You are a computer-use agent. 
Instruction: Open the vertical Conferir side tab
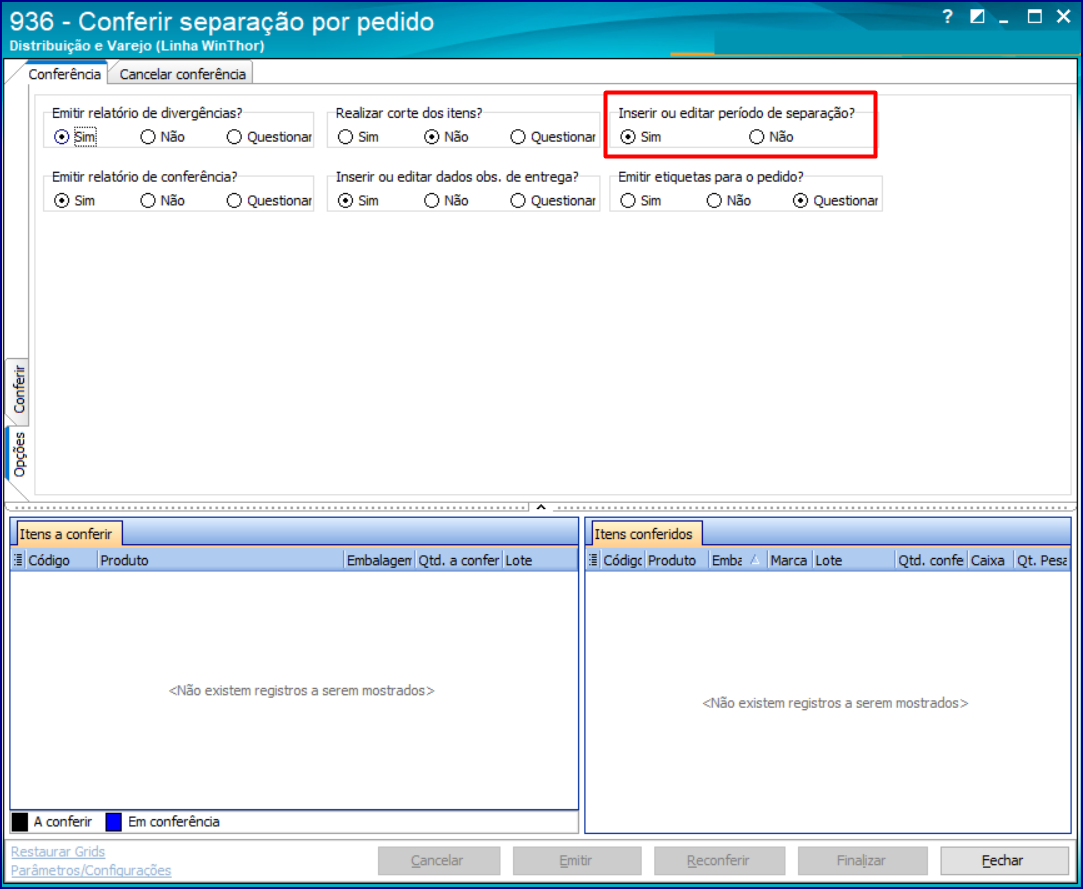(x=19, y=389)
